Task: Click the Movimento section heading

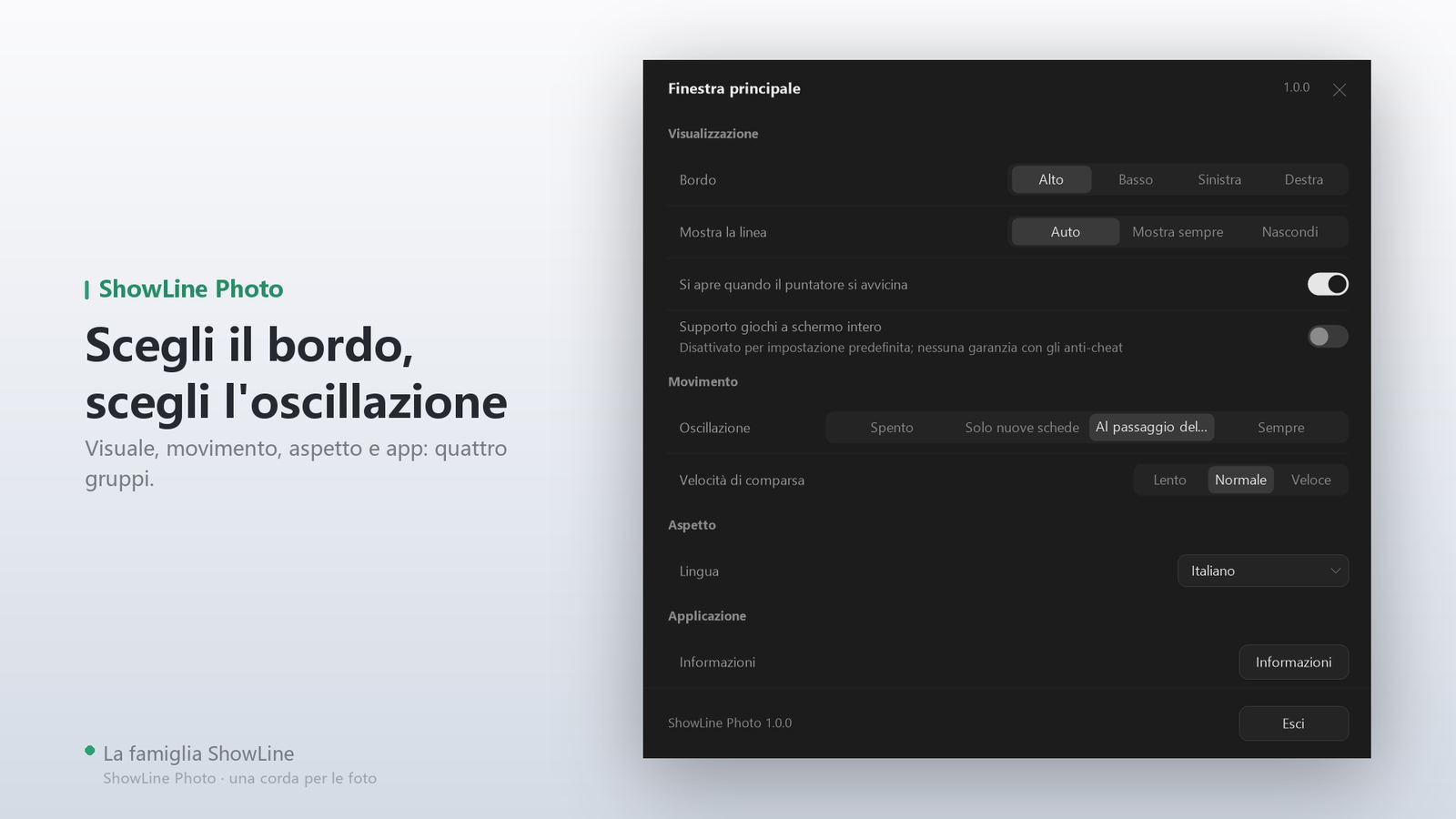Action: tap(703, 381)
